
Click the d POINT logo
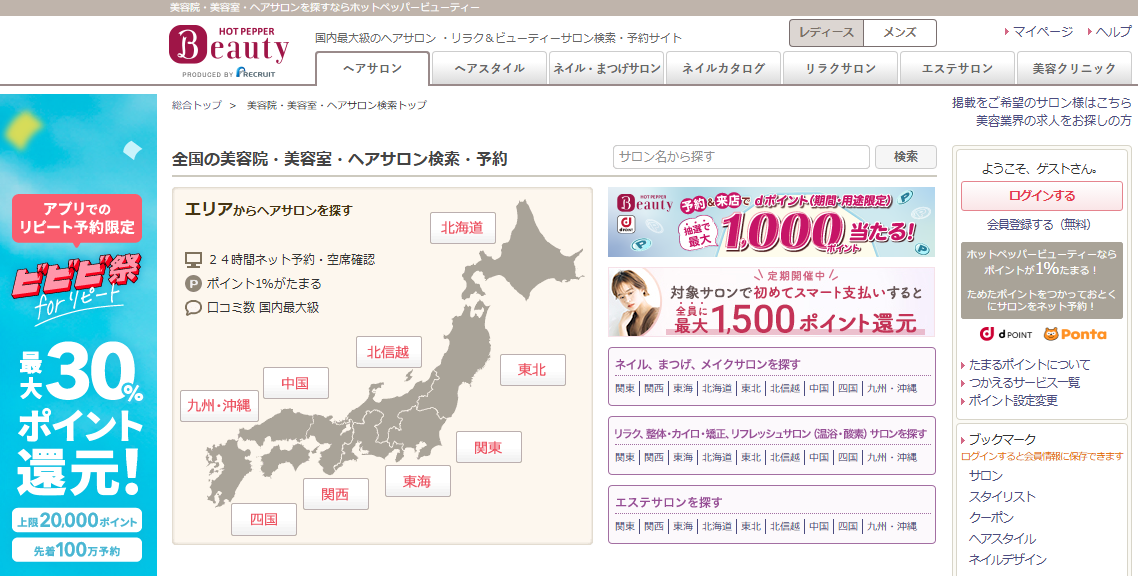click(x=1005, y=334)
